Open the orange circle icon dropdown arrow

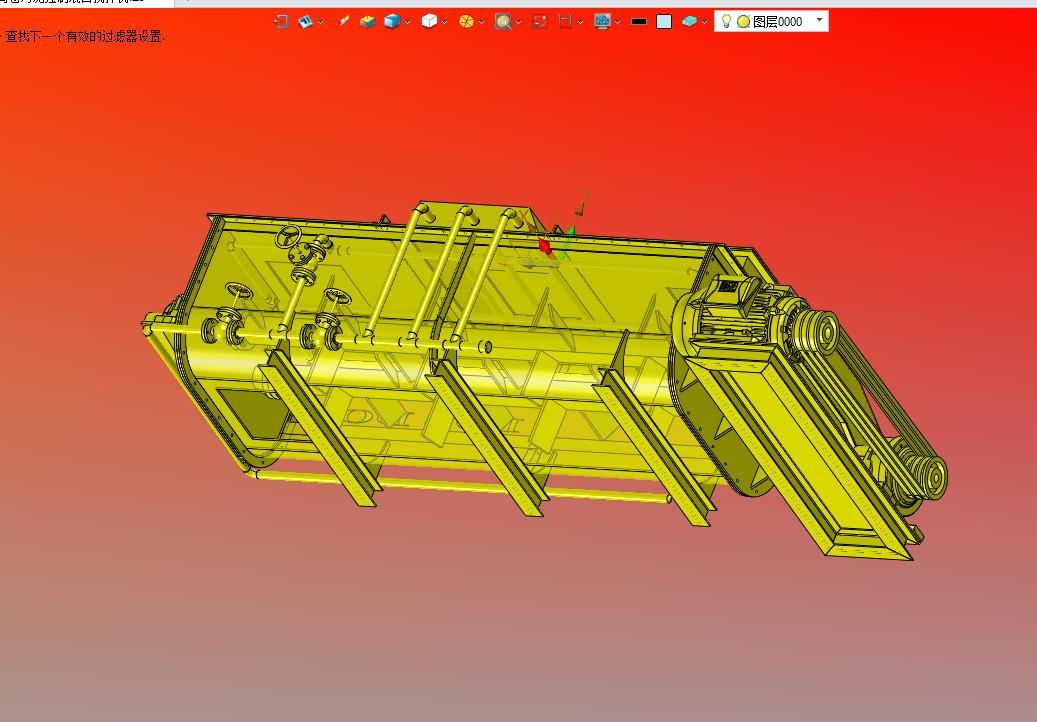coord(481,22)
